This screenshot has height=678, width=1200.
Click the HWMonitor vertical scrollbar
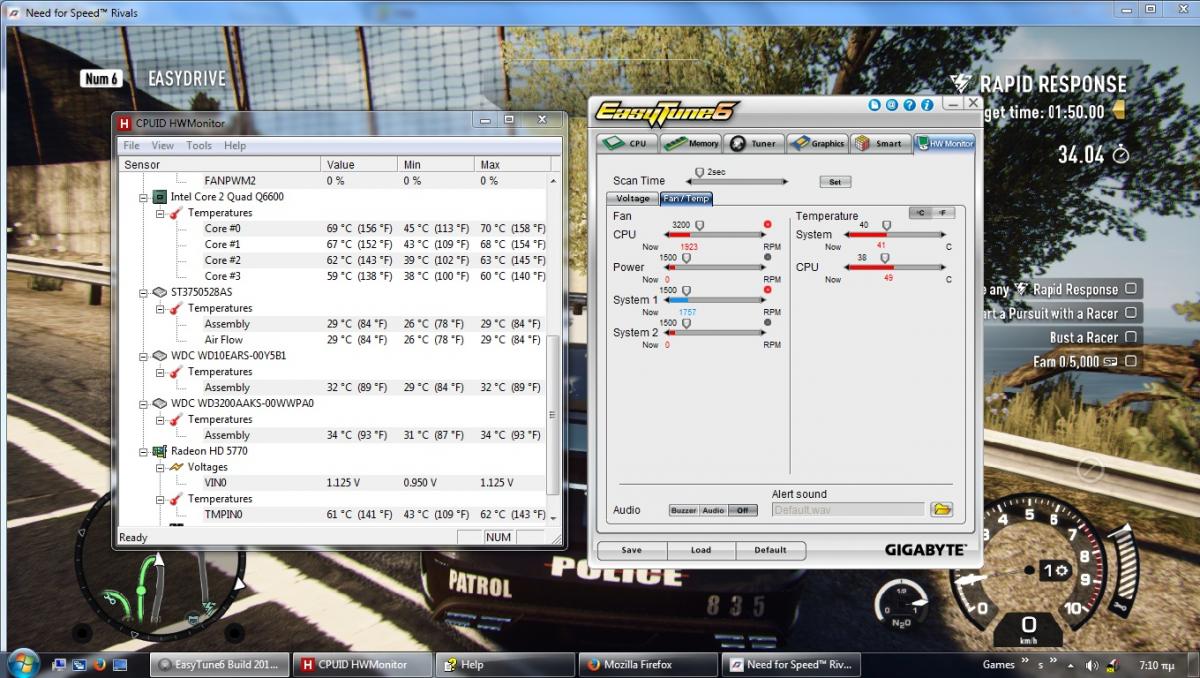pyautogui.click(x=555, y=348)
